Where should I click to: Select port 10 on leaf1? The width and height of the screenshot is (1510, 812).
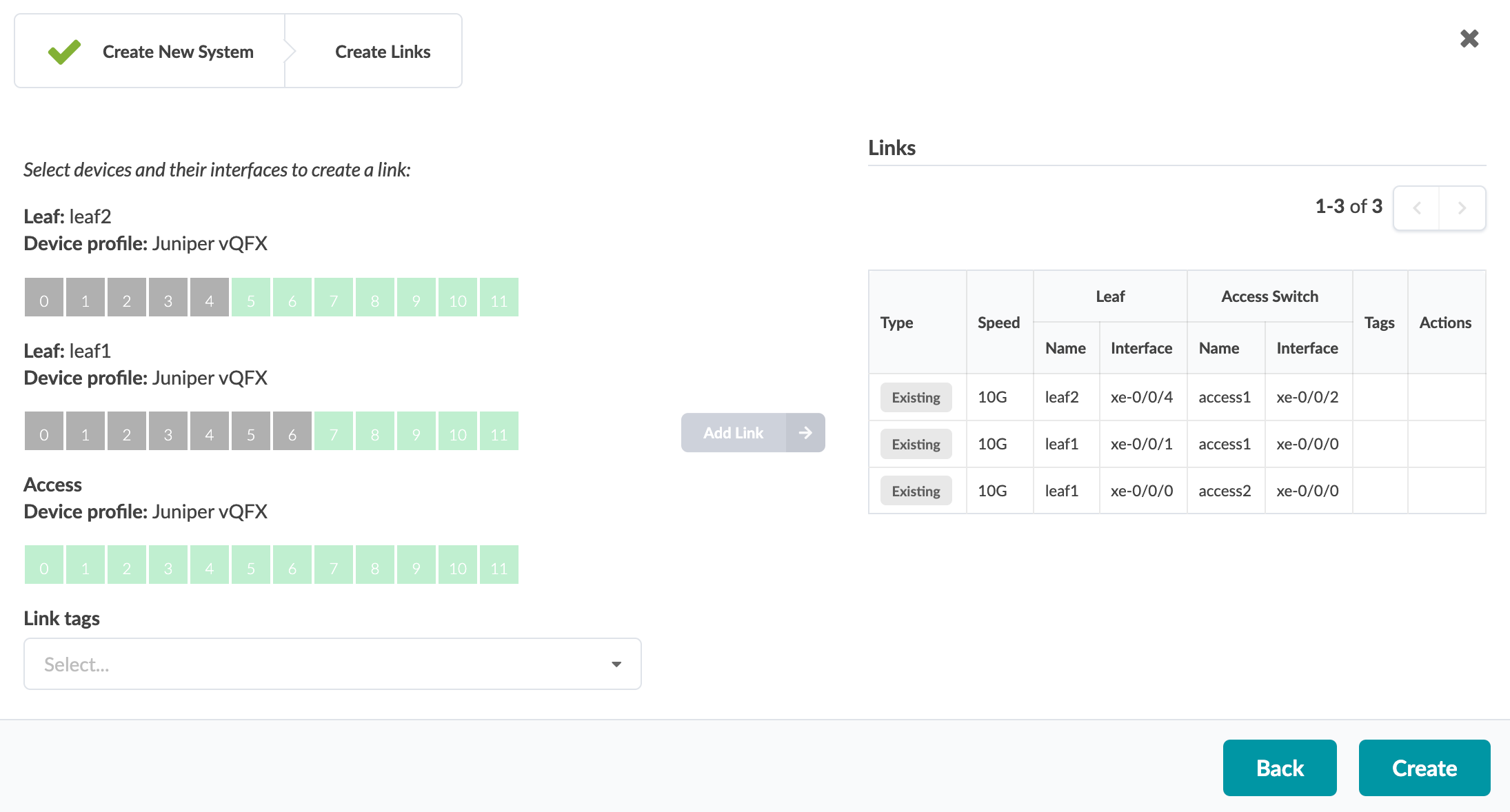tap(457, 432)
